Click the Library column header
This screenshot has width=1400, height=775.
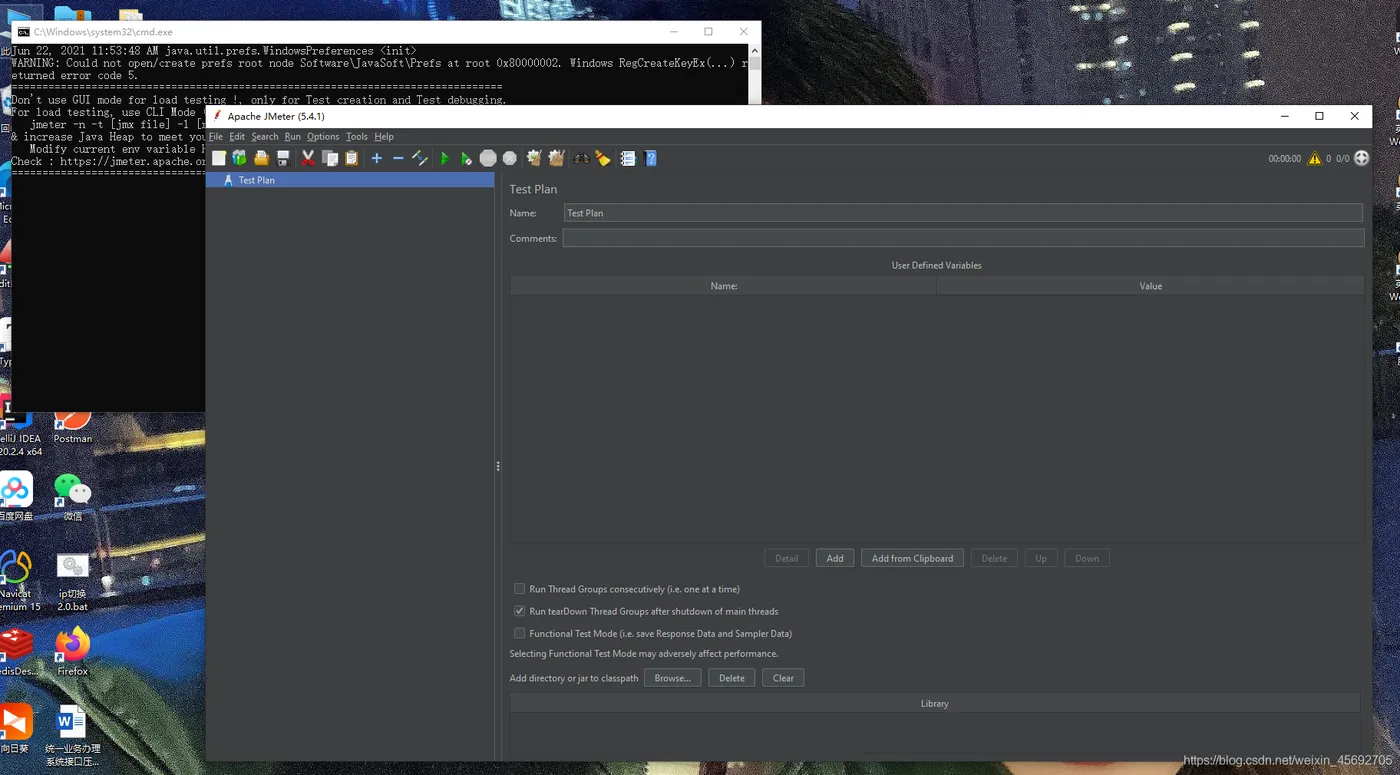(935, 704)
